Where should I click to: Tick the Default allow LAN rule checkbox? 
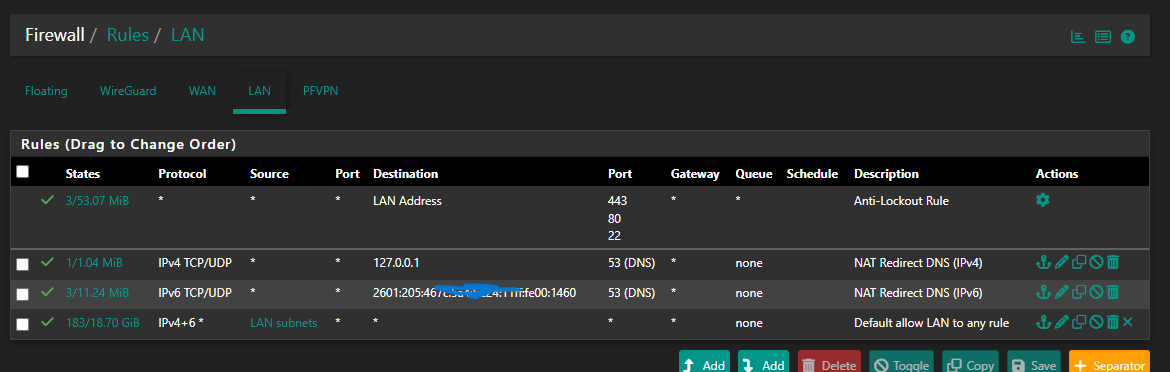pyautogui.click(x=22, y=324)
